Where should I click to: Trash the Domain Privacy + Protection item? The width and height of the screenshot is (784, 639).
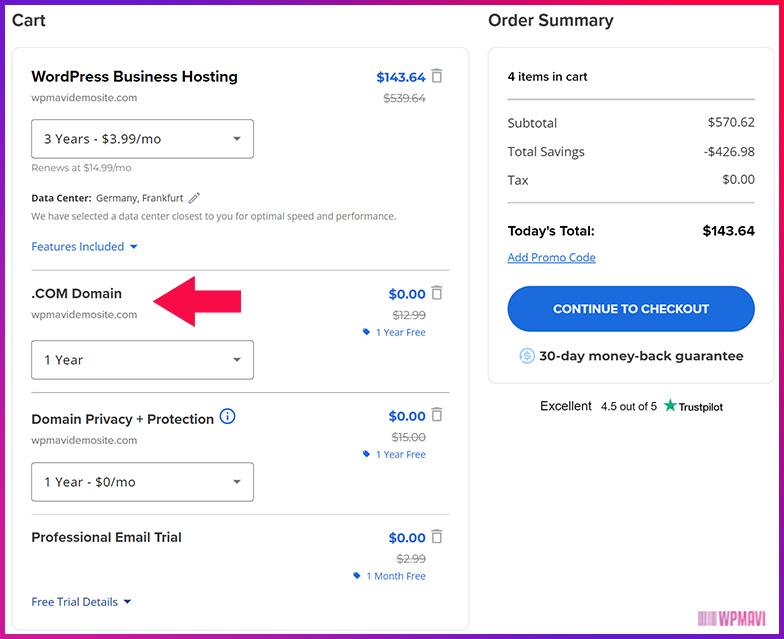437,415
